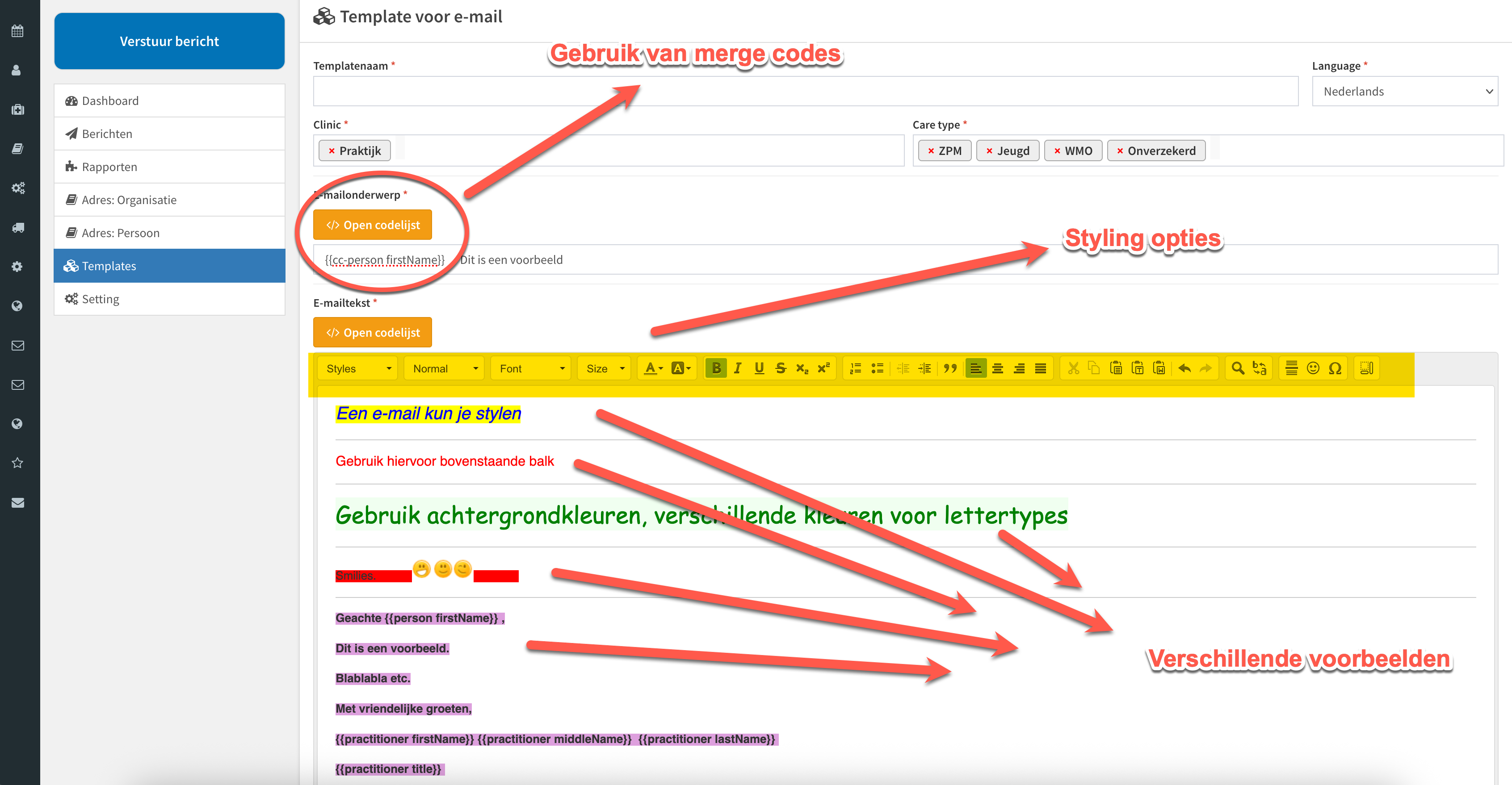Toggle subscript formatting

(802, 368)
